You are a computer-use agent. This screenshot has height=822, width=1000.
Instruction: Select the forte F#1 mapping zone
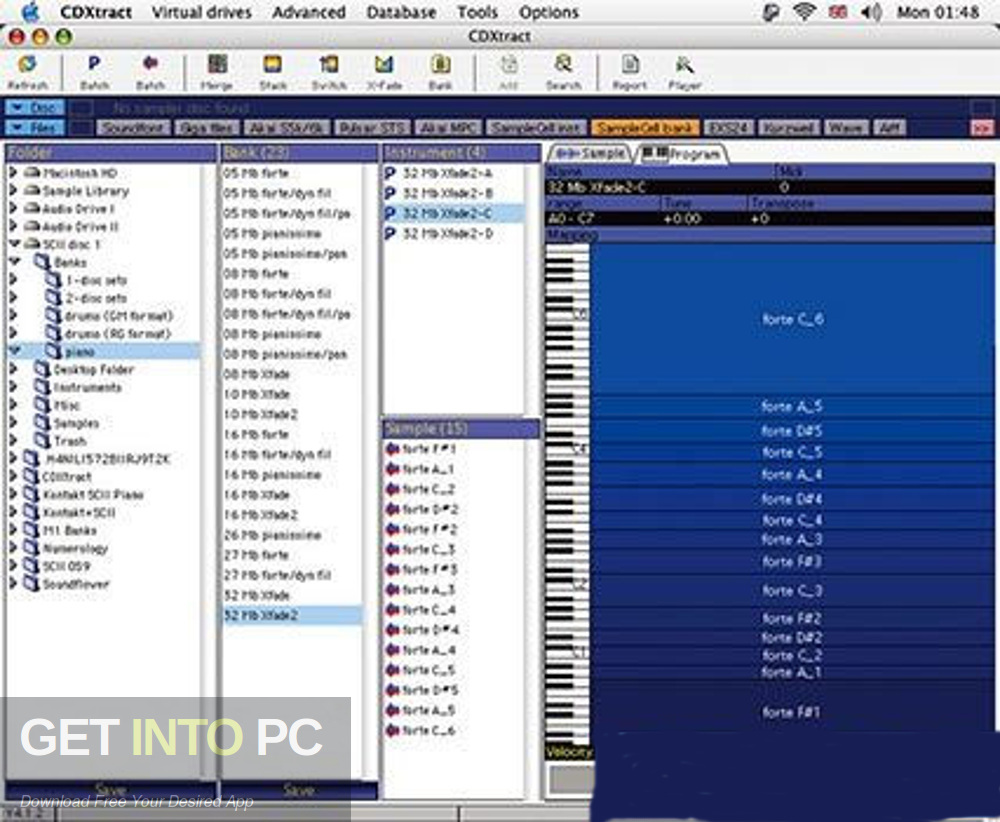click(x=792, y=712)
